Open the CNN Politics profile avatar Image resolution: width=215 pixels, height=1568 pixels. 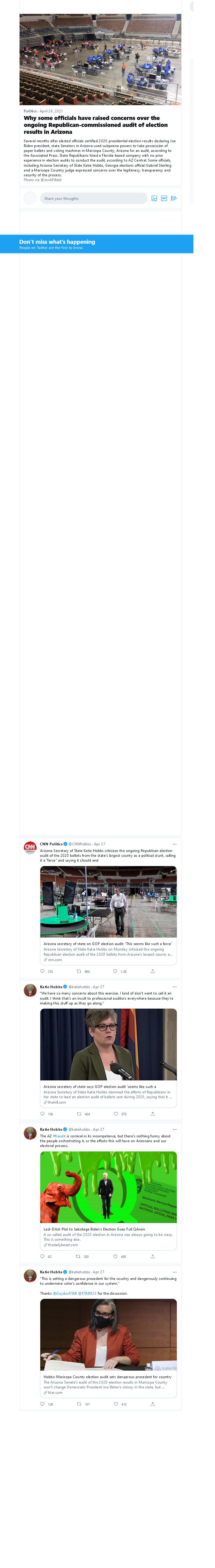point(30,847)
